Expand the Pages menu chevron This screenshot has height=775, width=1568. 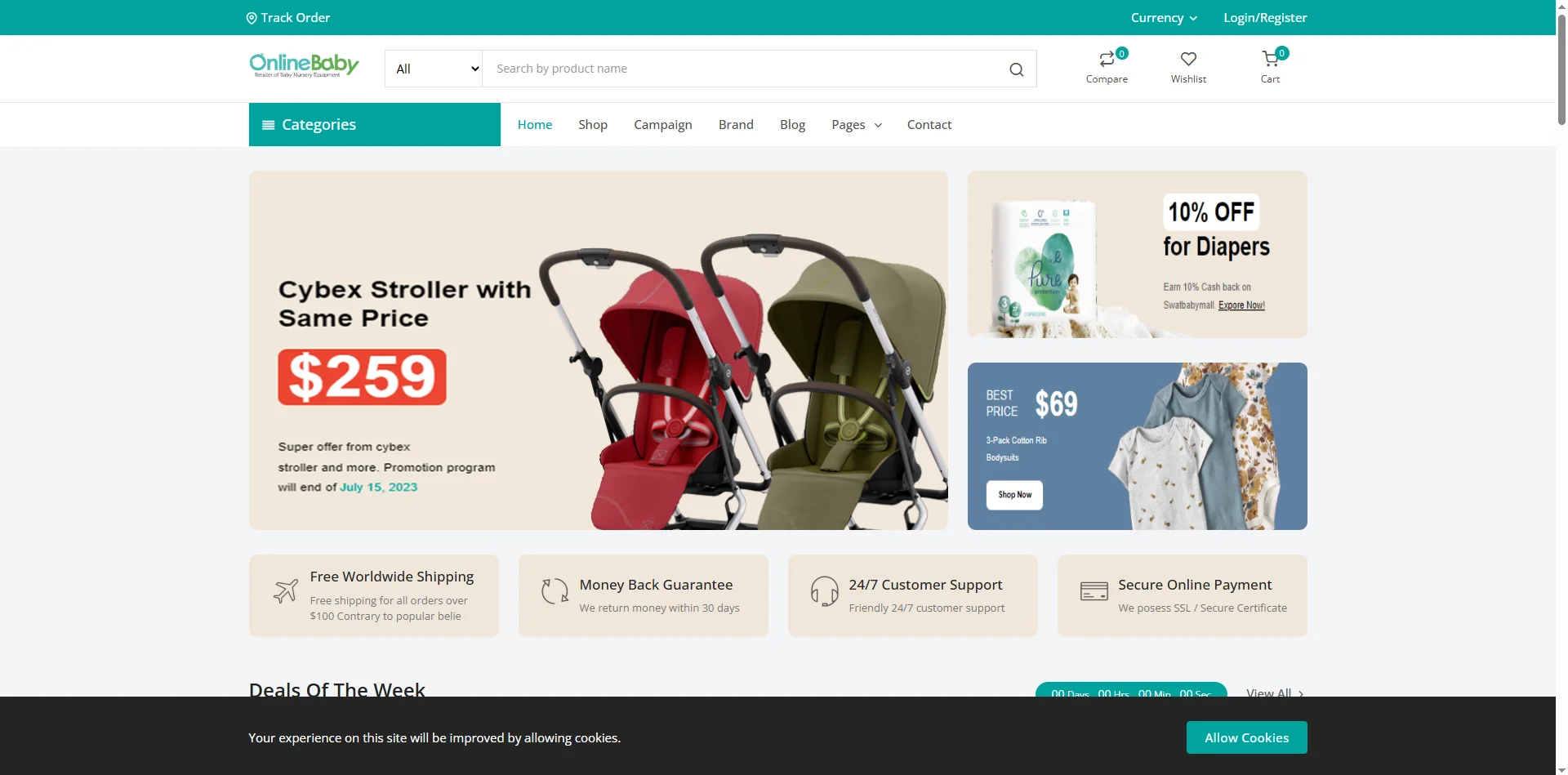pyautogui.click(x=879, y=125)
